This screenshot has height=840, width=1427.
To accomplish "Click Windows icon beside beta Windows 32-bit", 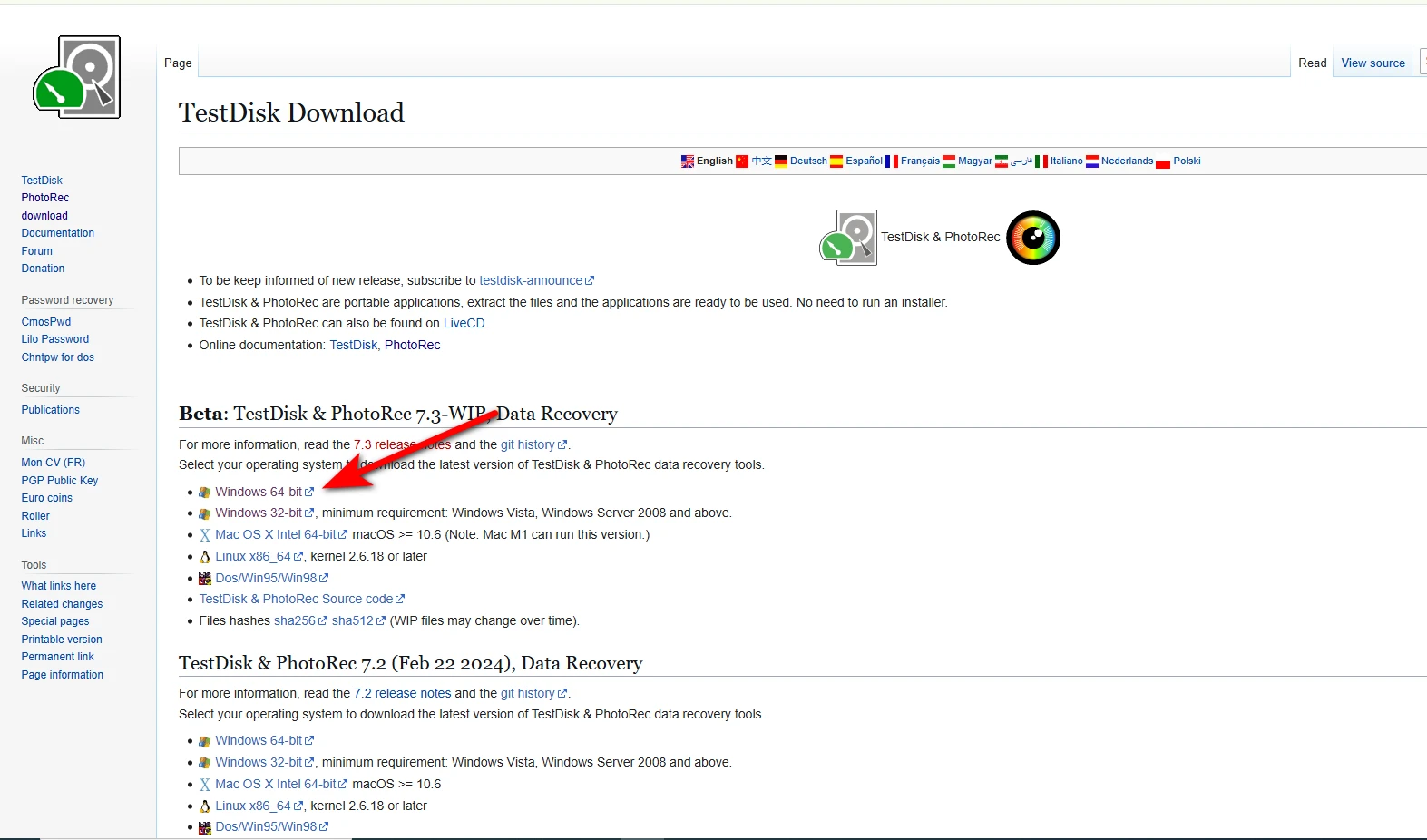I will tap(205, 513).
